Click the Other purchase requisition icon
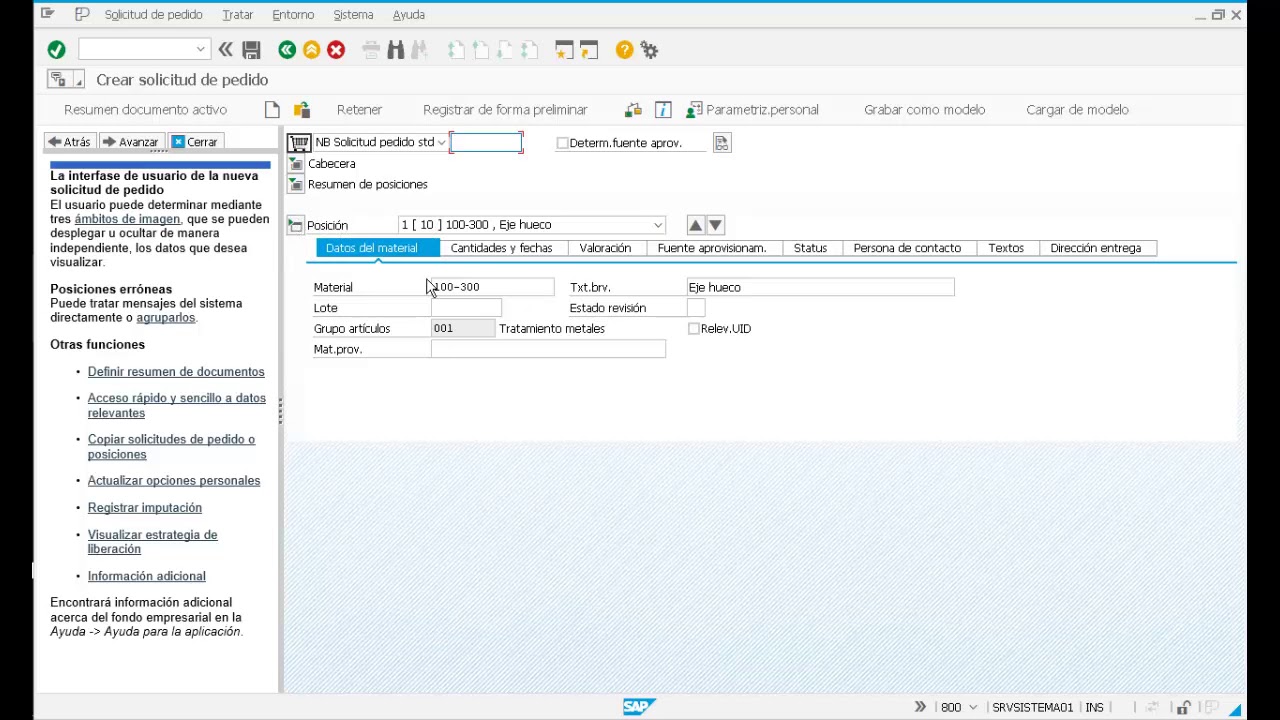 (301, 110)
